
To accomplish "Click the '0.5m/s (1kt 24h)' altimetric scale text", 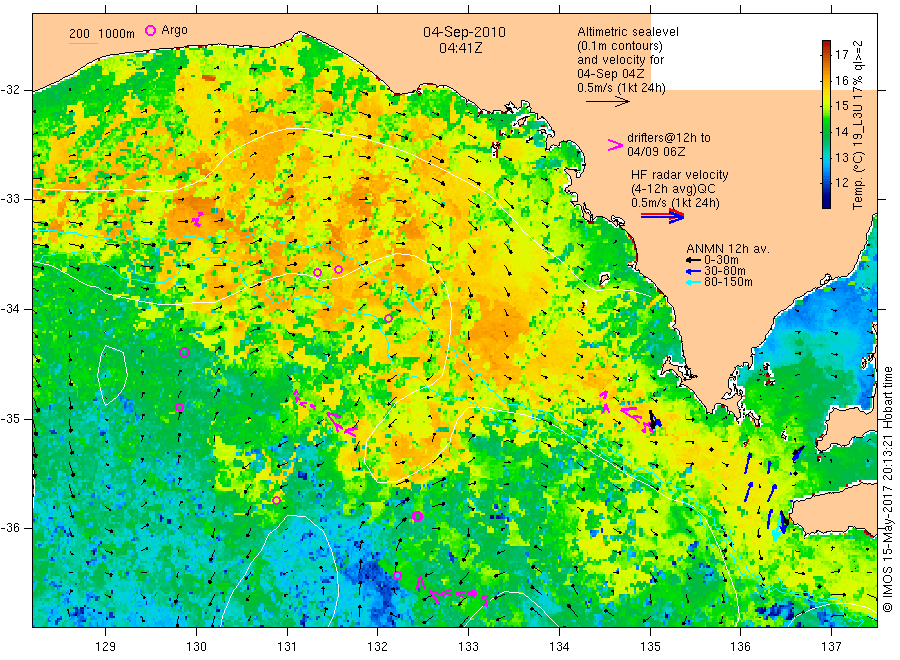I will coord(622,88).
